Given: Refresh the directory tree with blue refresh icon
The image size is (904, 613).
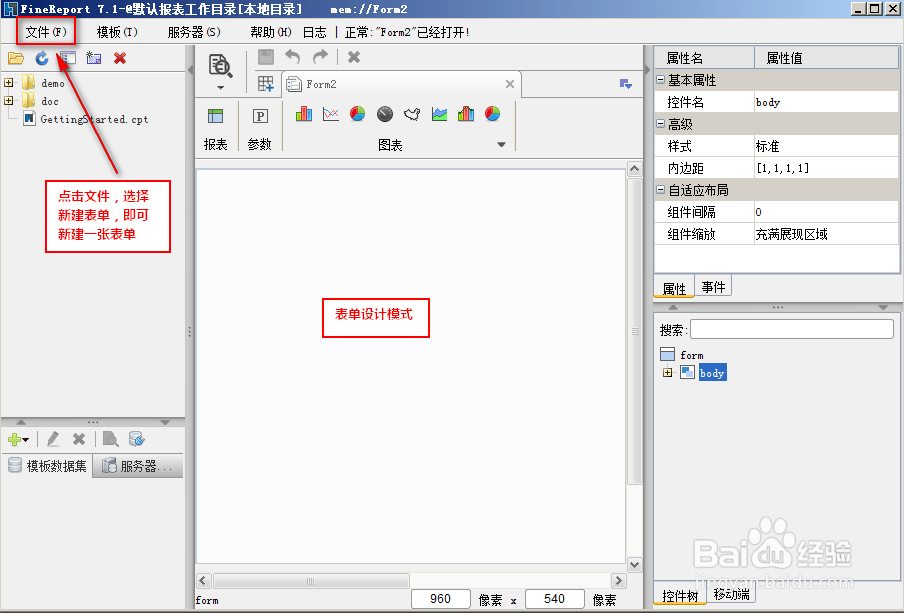Looking at the screenshot, I should 40,58.
